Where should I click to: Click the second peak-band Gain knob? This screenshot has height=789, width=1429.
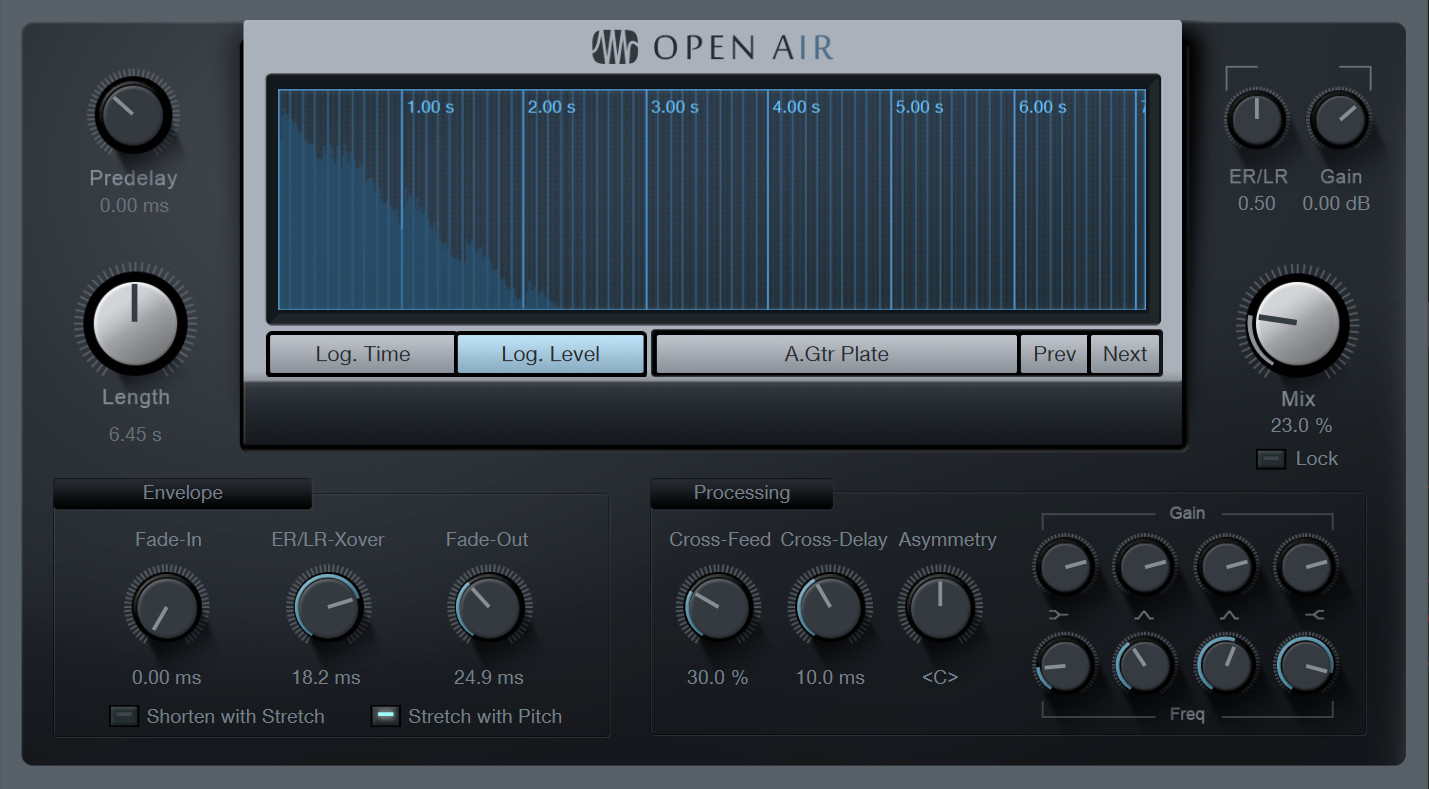coord(1226,566)
